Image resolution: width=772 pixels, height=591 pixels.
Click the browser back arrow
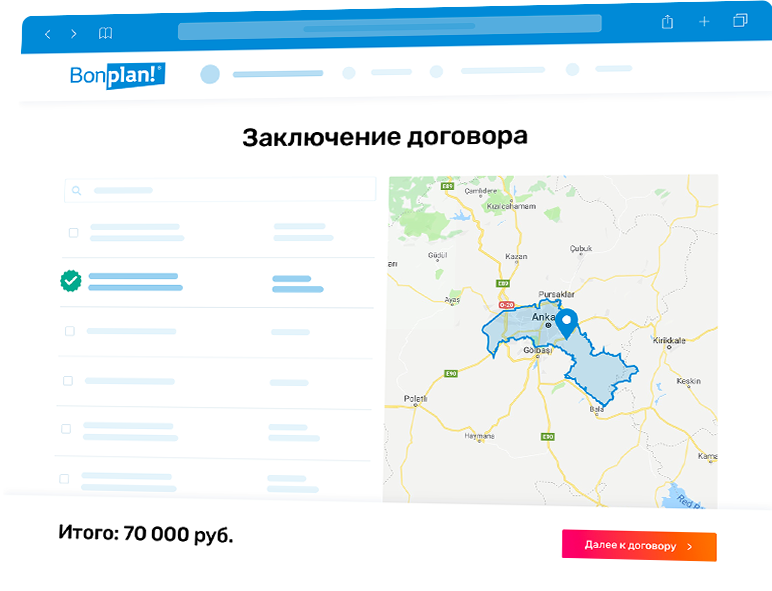(47, 34)
